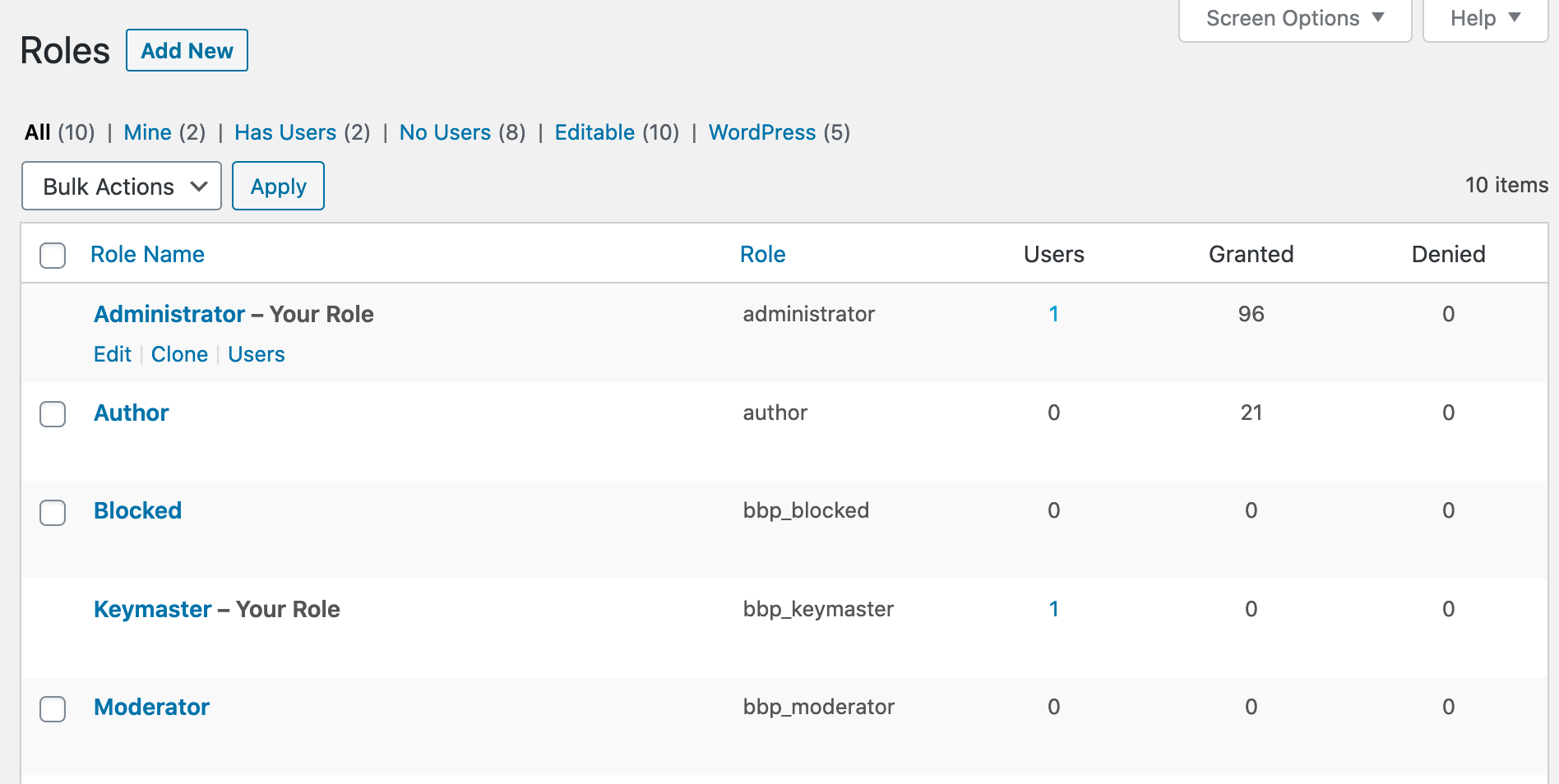1559x784 pixels.
Task: Expand the Screen Options panel
Action: (x=1295, y=19)
